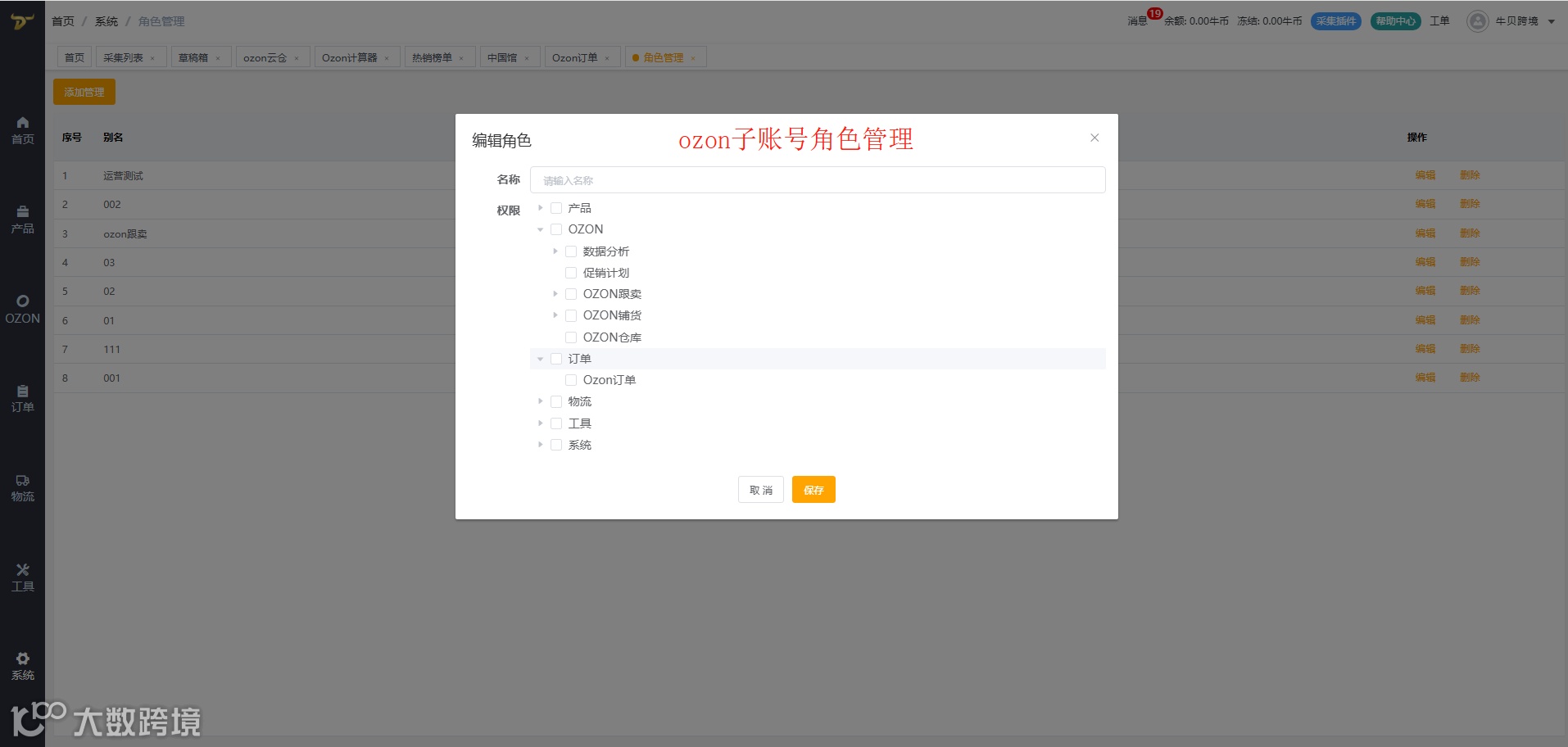The width and height of the screenshot is (1568, 747).
Task: Close the 草稿箱 tab using its x
Action: click(x=218, y=58)
